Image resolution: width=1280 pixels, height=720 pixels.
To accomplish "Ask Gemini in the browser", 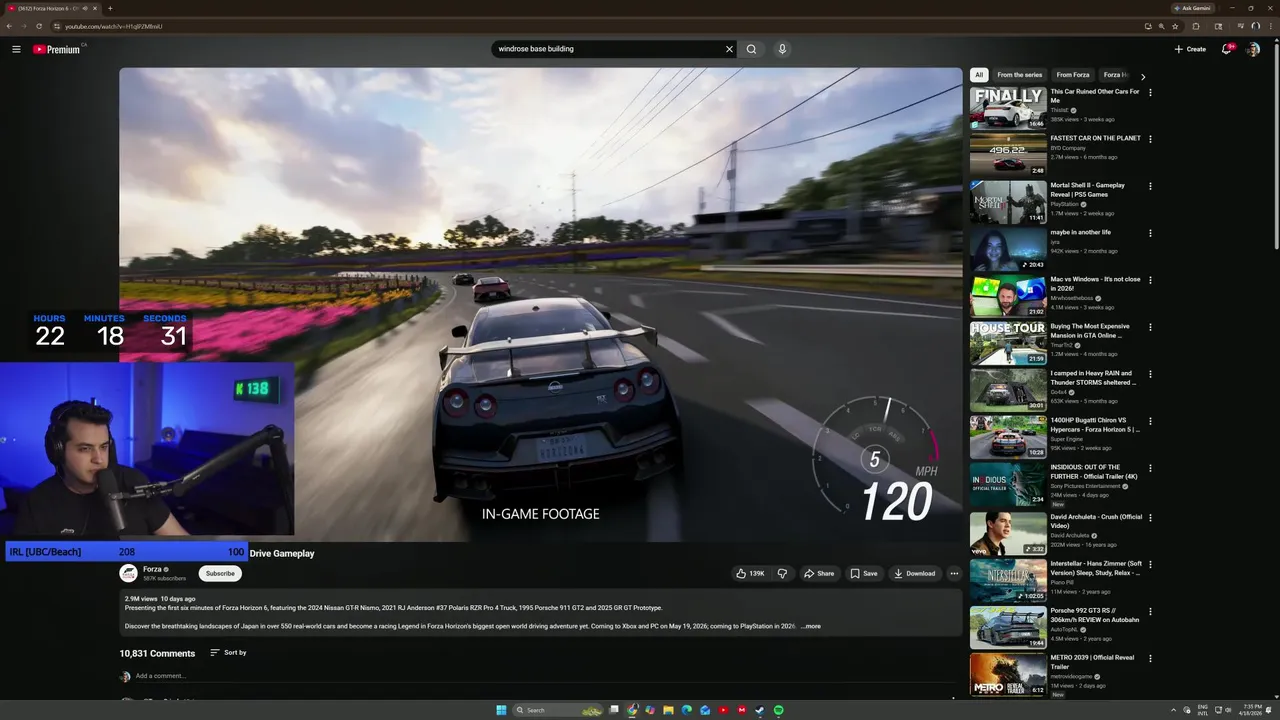I will coord(1192,8).
